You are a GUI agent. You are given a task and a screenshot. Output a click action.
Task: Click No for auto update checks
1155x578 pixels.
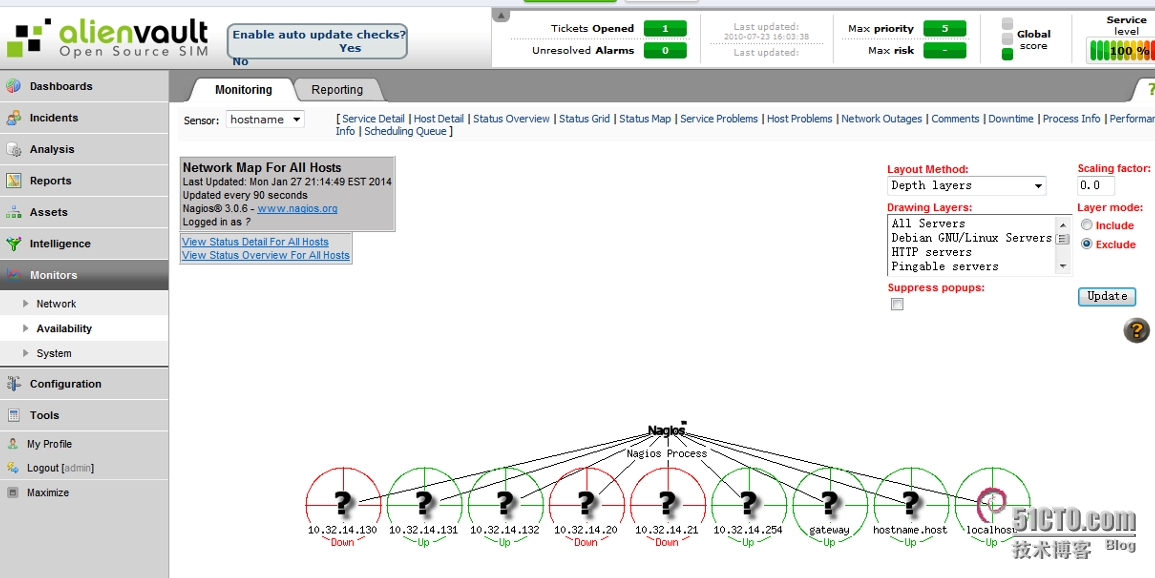tap(240, 62)
